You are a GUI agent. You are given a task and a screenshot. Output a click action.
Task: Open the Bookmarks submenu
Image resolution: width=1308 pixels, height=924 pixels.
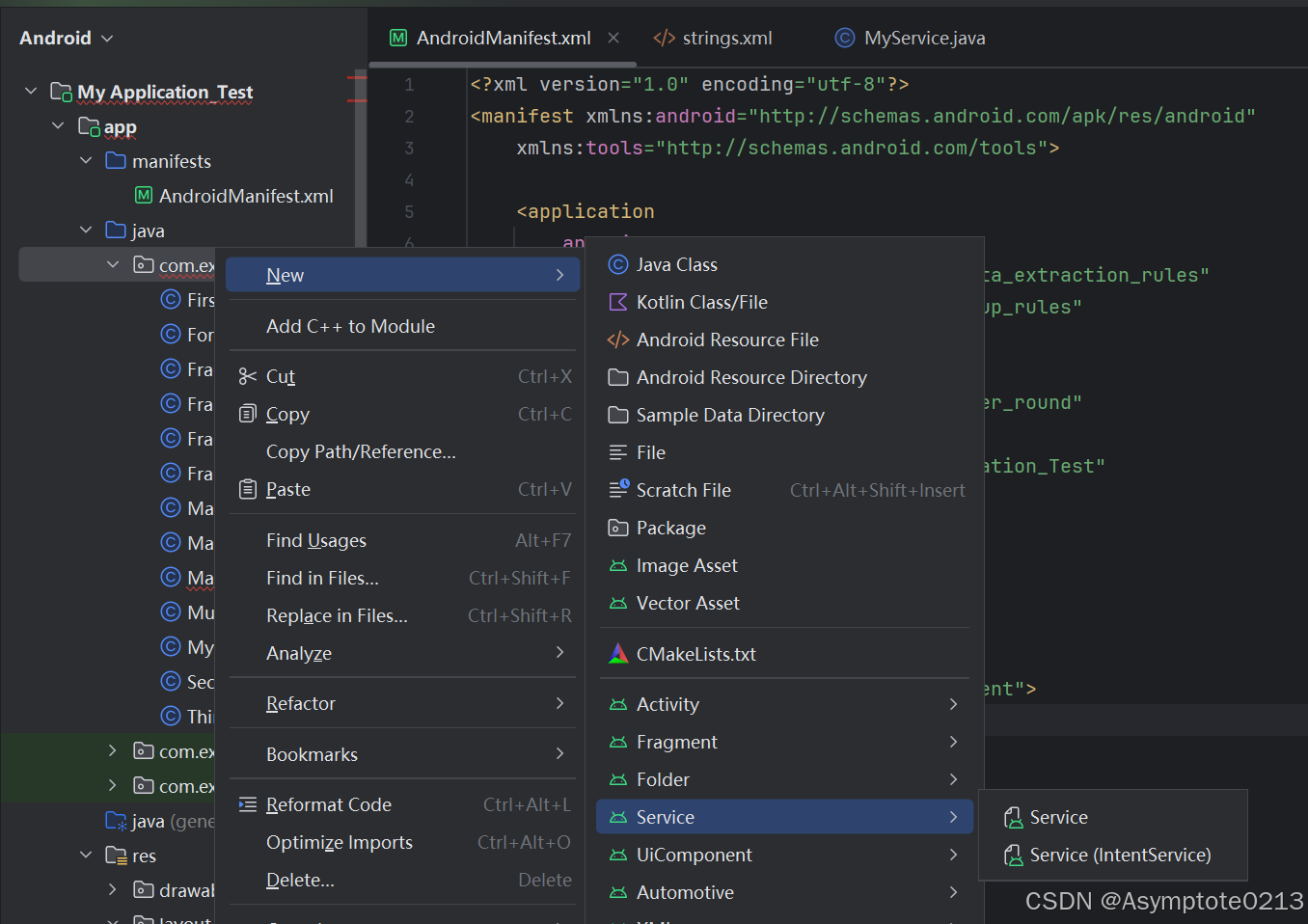[402, 754]
